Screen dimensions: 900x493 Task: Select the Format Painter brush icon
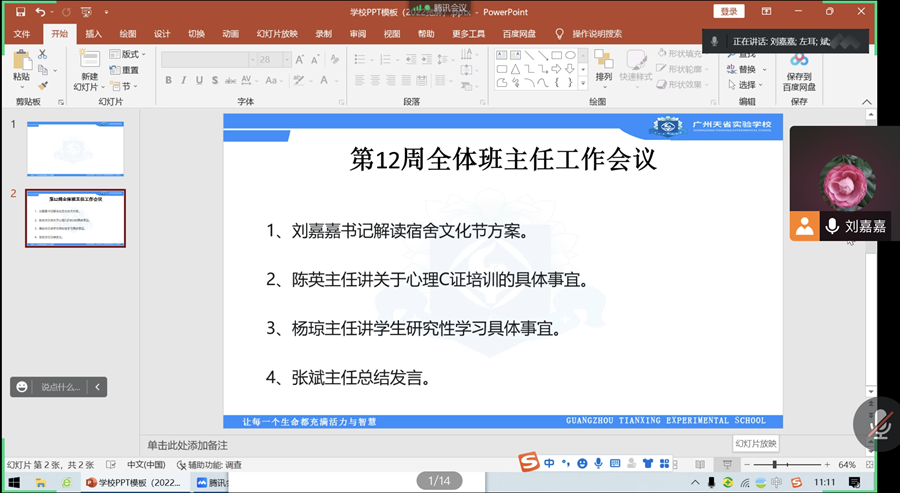click(42, 86)
